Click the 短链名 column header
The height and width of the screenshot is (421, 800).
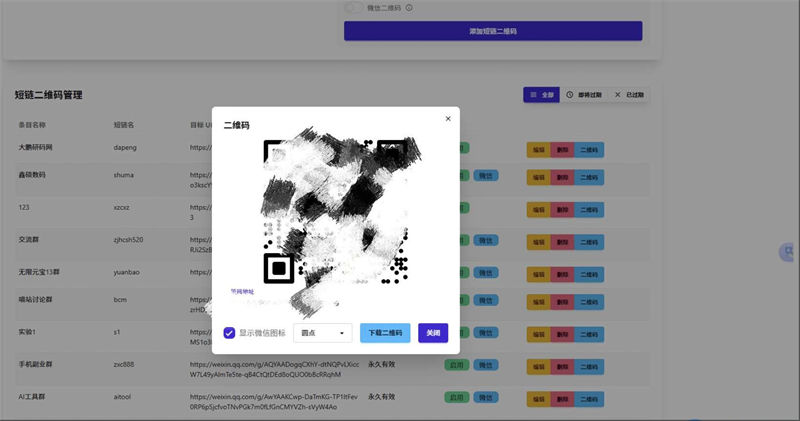123,125
